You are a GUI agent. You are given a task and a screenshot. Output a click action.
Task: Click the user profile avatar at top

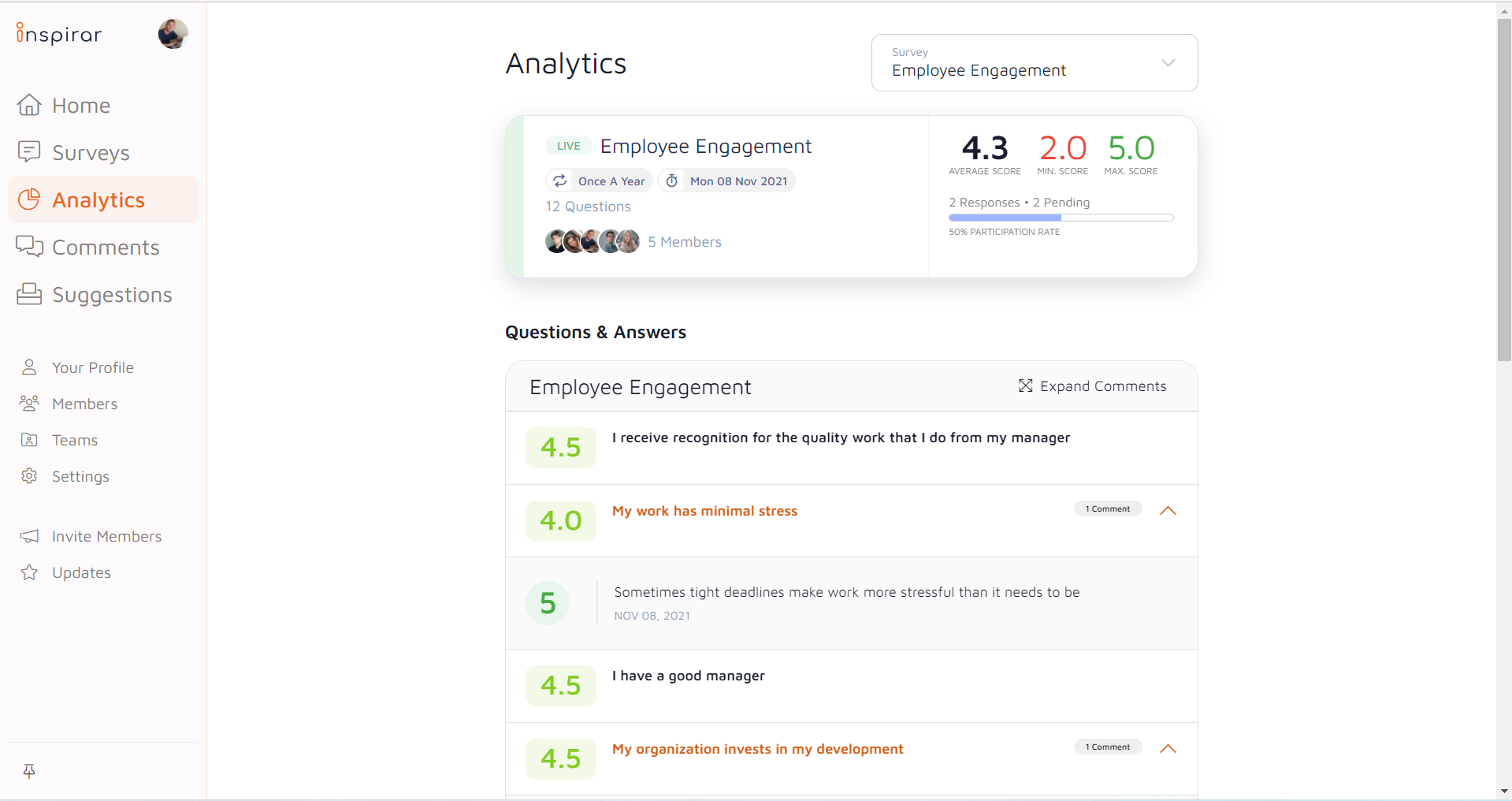(173, 34)
